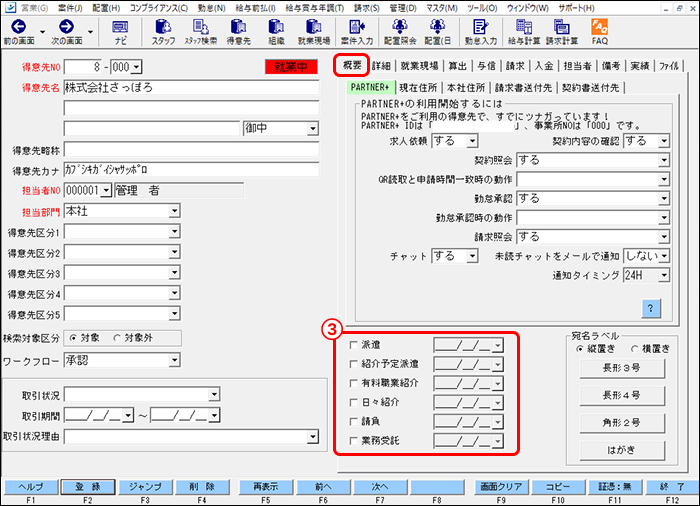
Task: Switch to the 担当者 tab
Action: coord(578,66)
